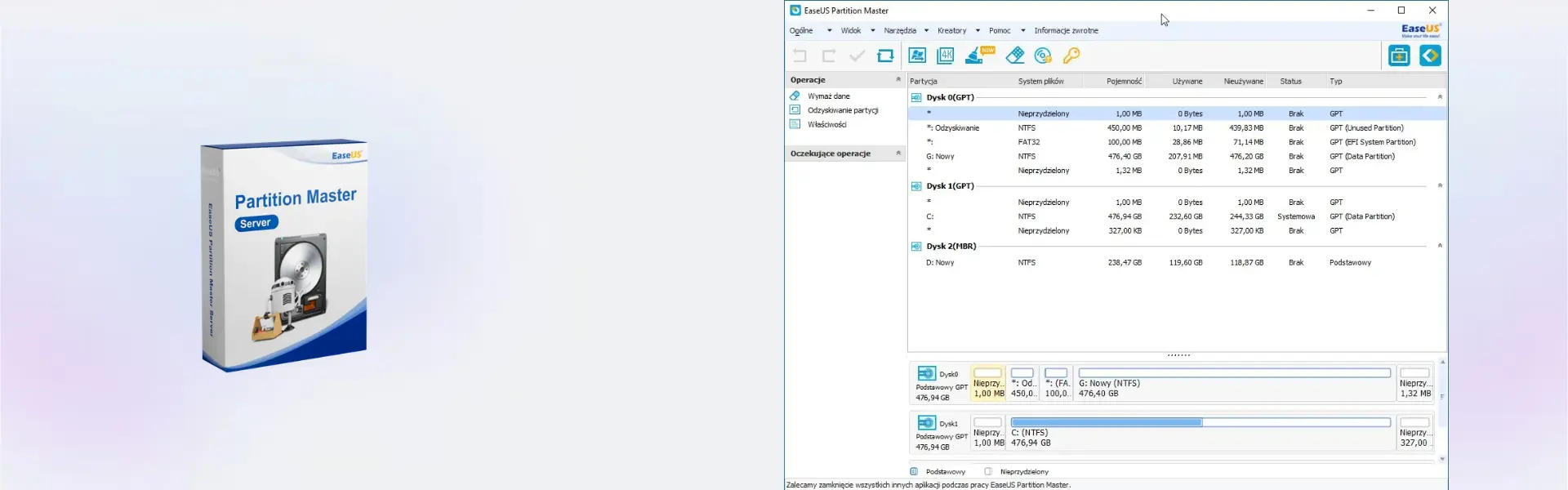Image resolution: width=1568 pixels, height=490 pixels.
Task: Collapse the Dysk 1(GPT) group
Action: tap(1440, 185)
